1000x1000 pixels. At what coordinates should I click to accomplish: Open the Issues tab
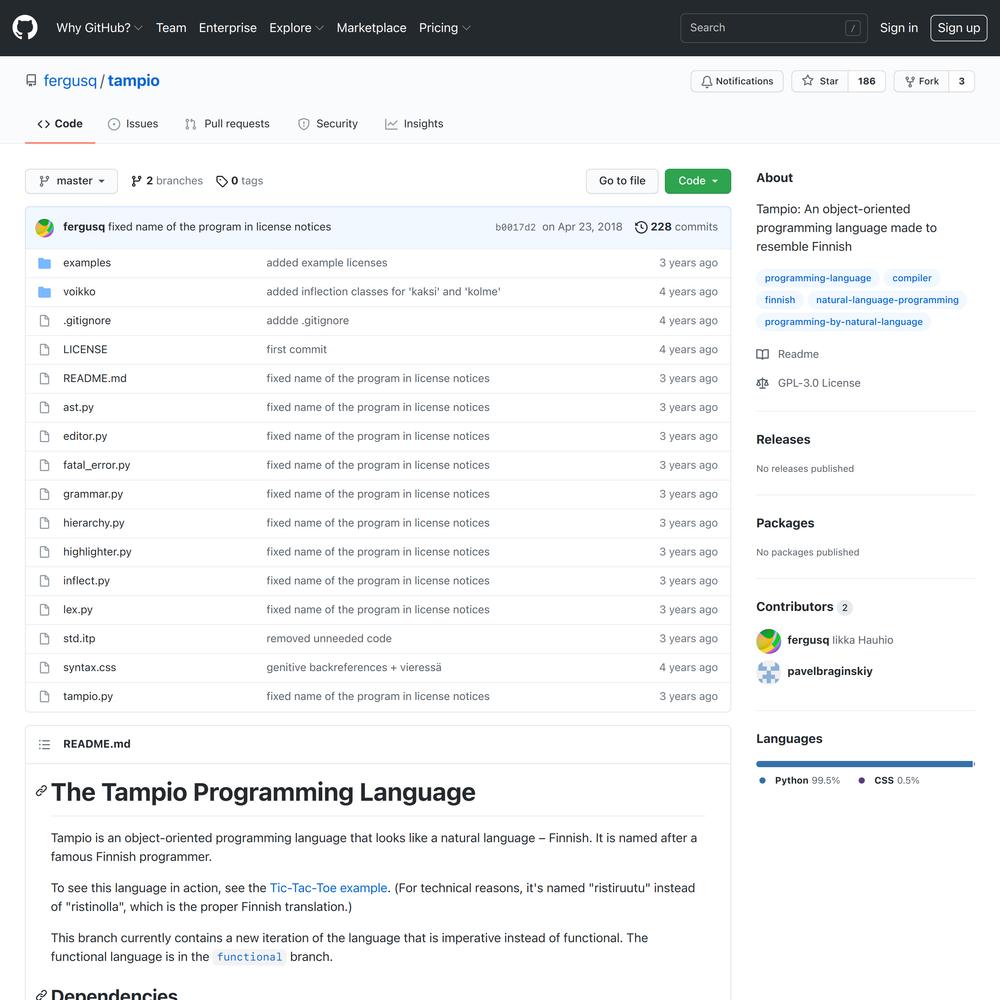[x=133, y=124]
